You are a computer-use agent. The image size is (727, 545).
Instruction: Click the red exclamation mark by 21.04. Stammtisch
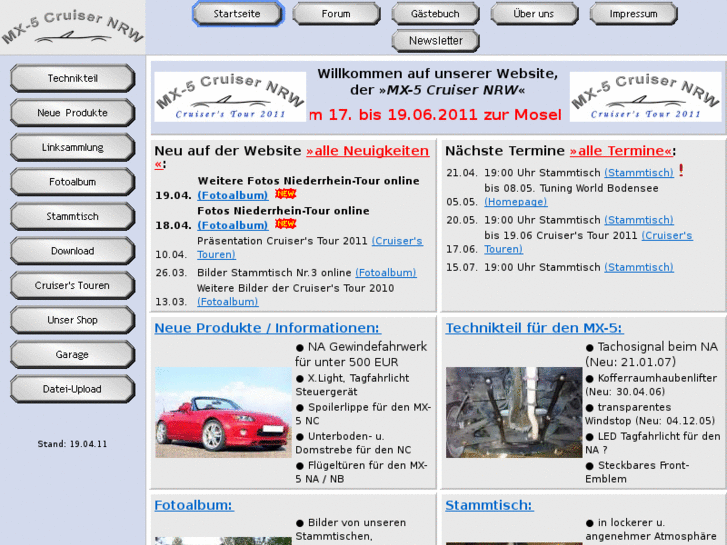[681, 170]
